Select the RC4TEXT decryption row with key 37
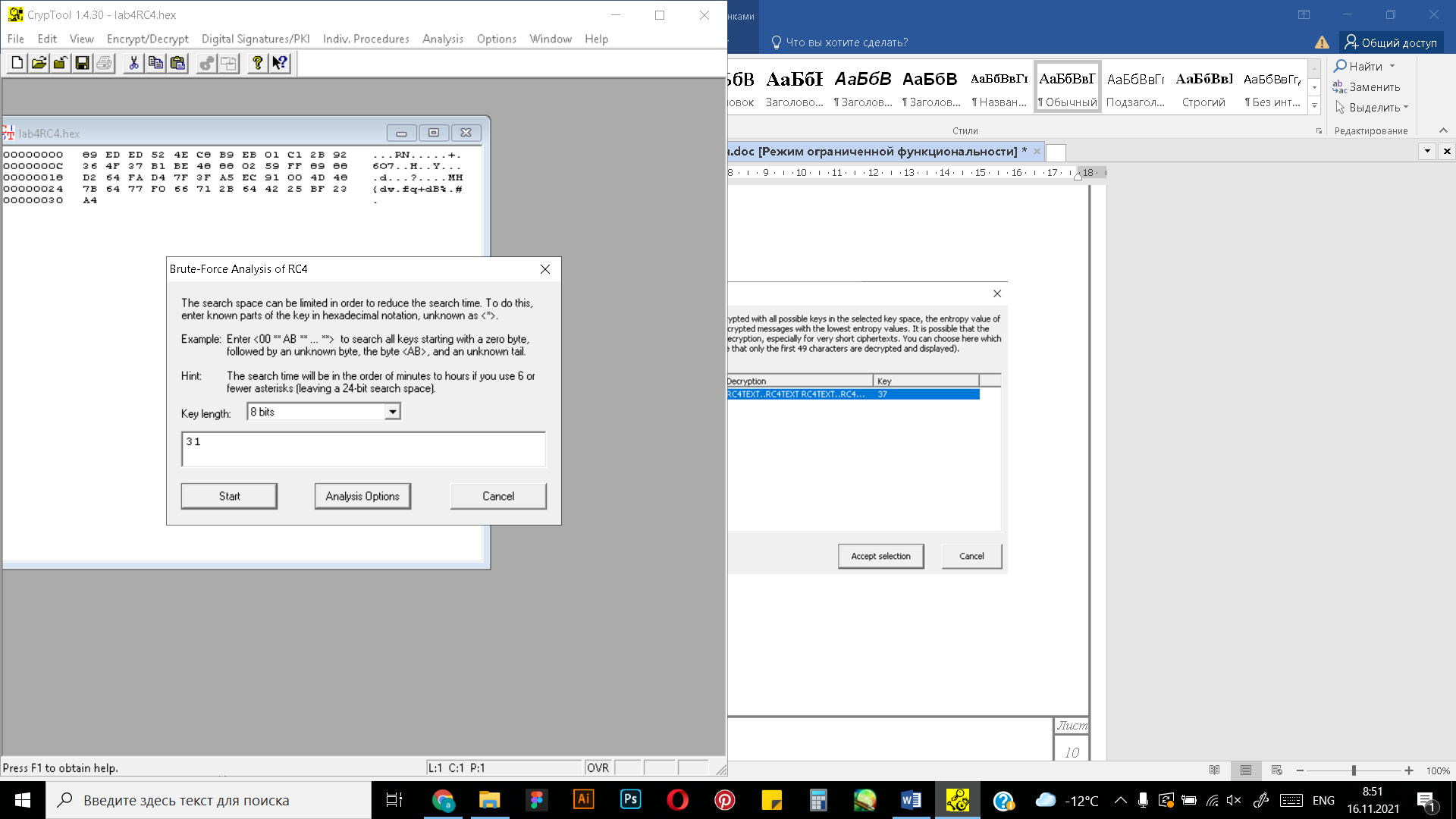The image size is (1456, 819). 852,394
